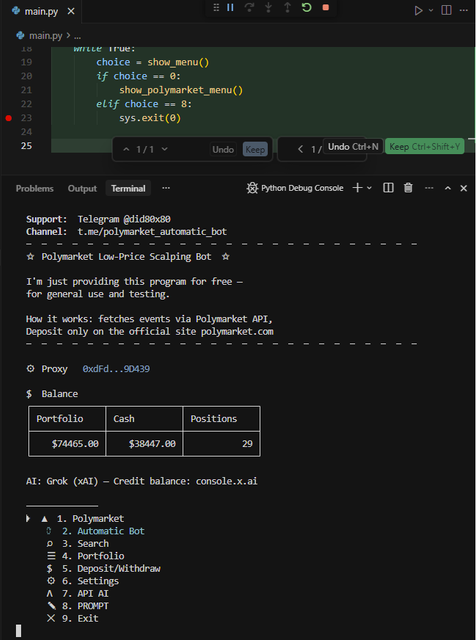
Task: Click the positions count 29
Action: 247,444
